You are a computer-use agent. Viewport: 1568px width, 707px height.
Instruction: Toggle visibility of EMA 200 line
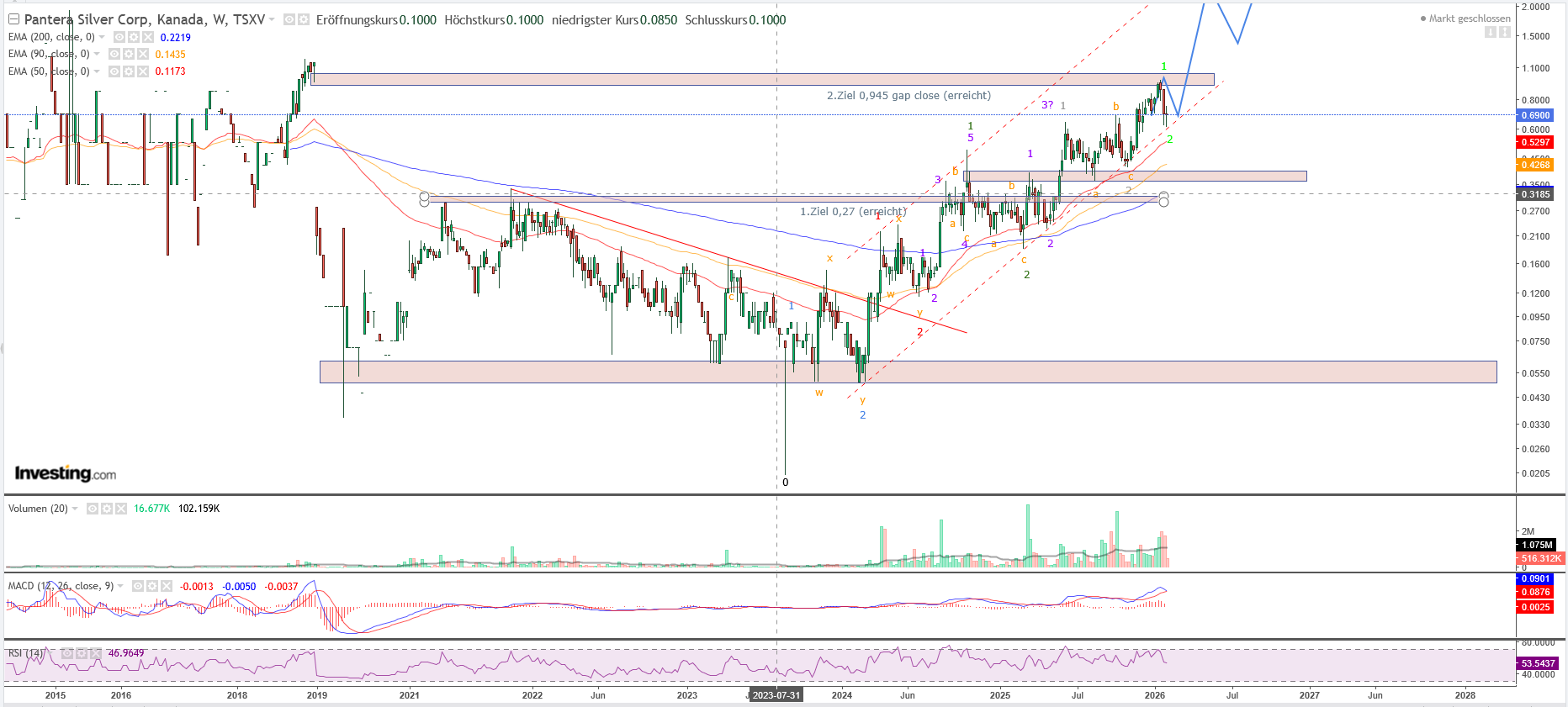(119, 37)
